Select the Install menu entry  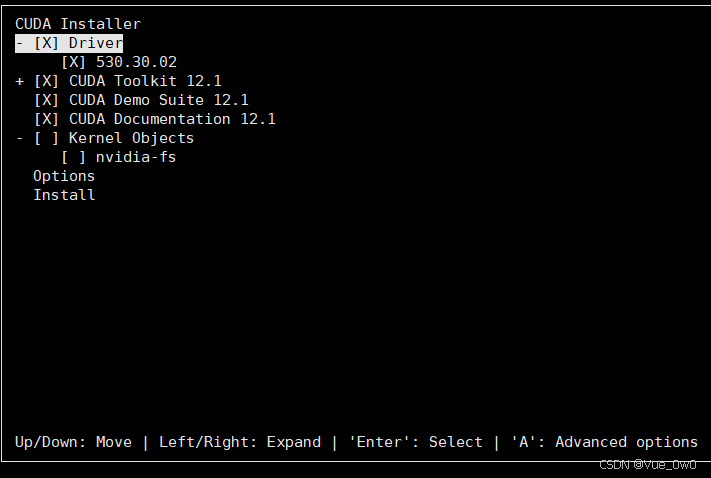coord(64,195)
